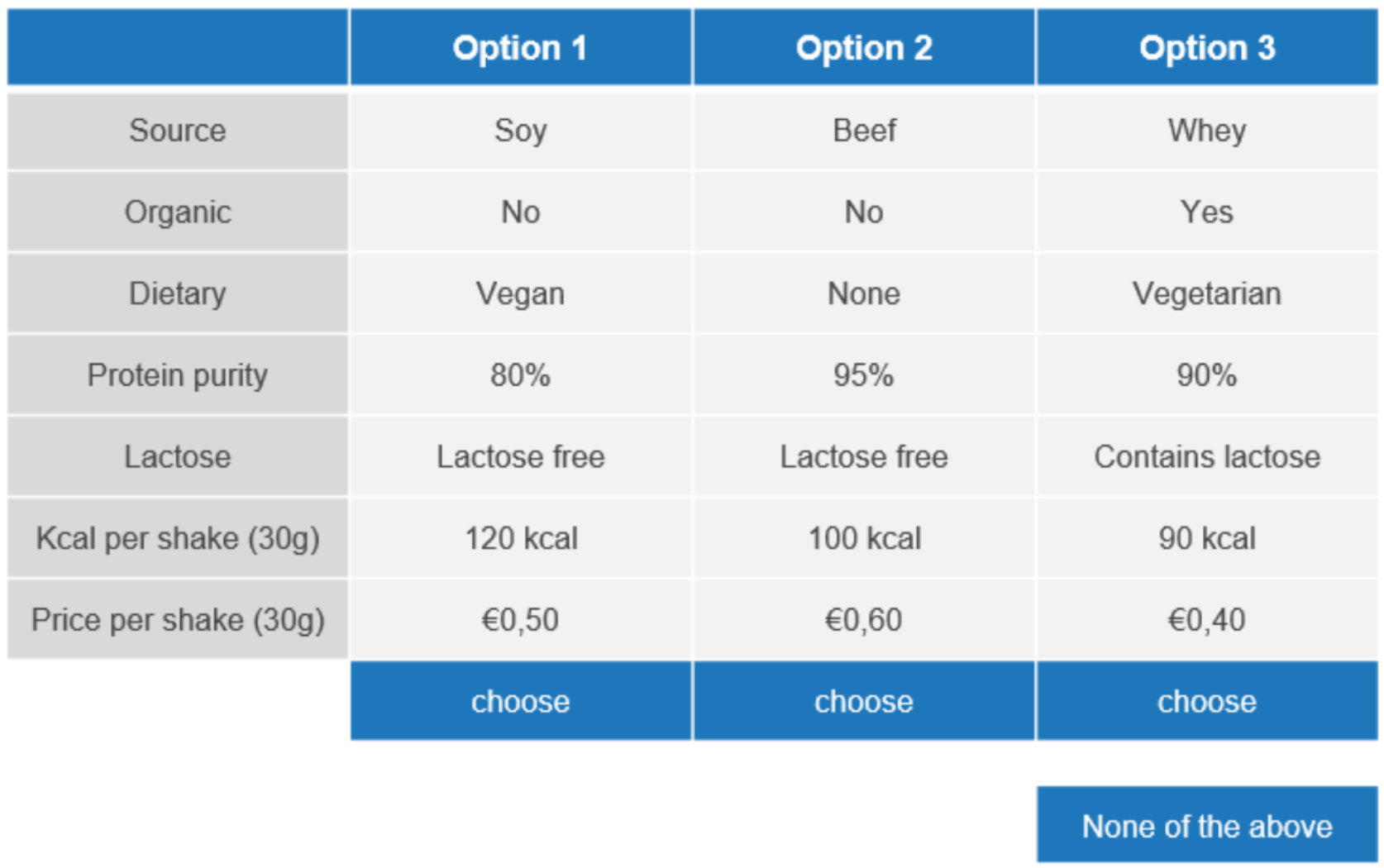1384x868 pixels.
Task: Choose Option 2 beef protein shake
Action: pyautogui.click(x=863, y=701)
